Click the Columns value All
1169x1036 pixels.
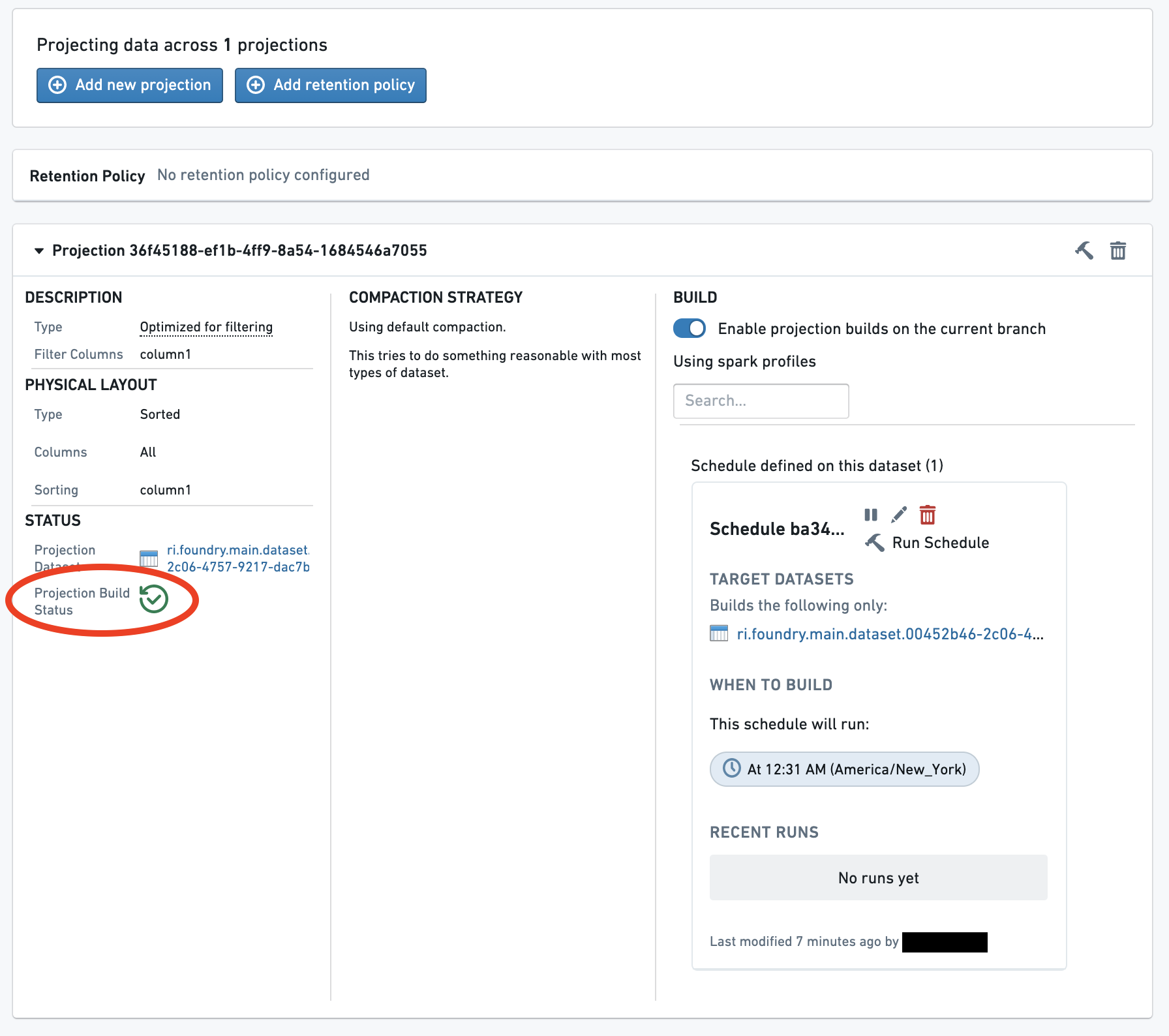pyautogui.click(x=148, y=452)
